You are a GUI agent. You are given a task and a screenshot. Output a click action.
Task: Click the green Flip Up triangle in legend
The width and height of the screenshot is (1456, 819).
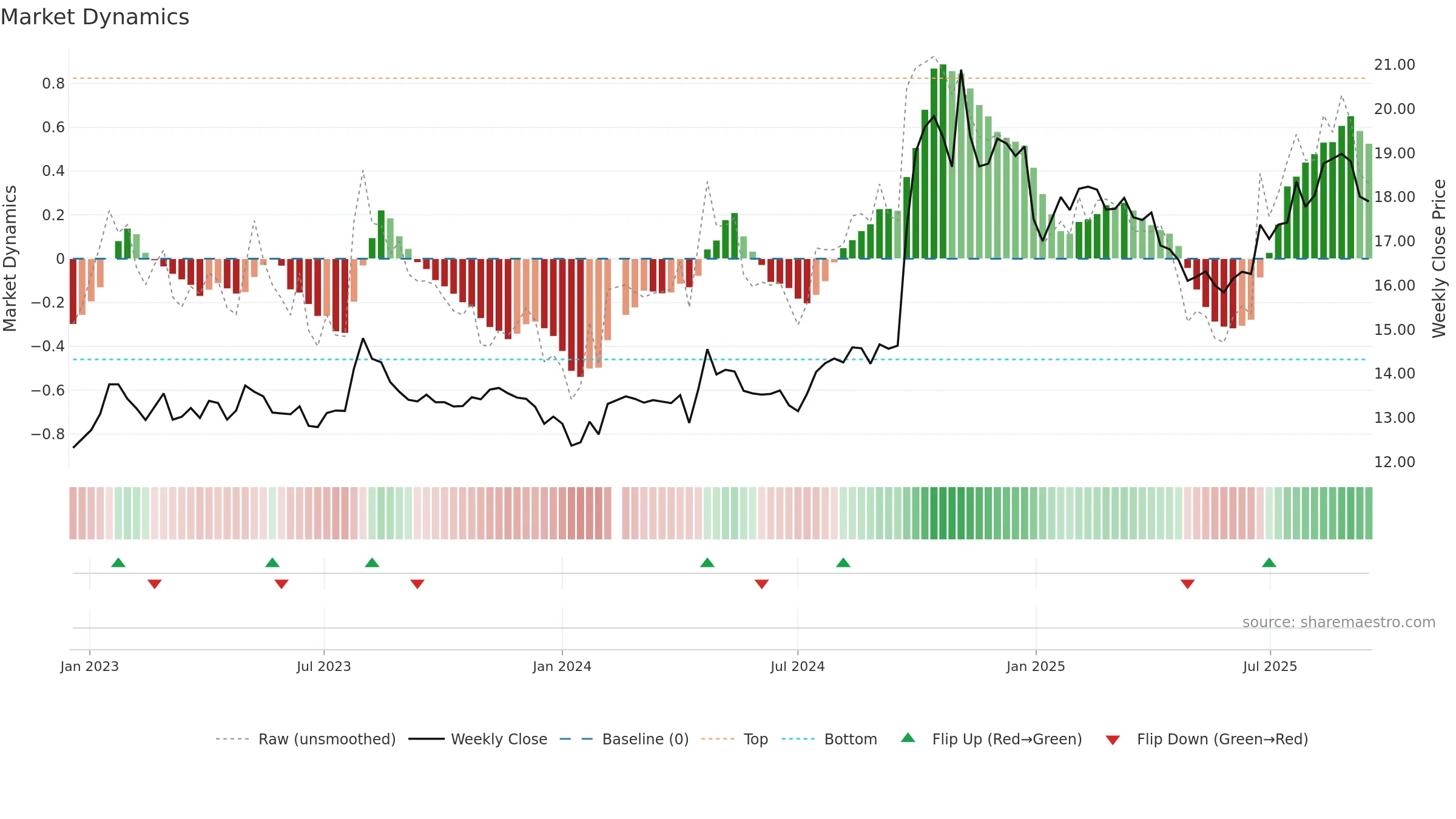908,738
